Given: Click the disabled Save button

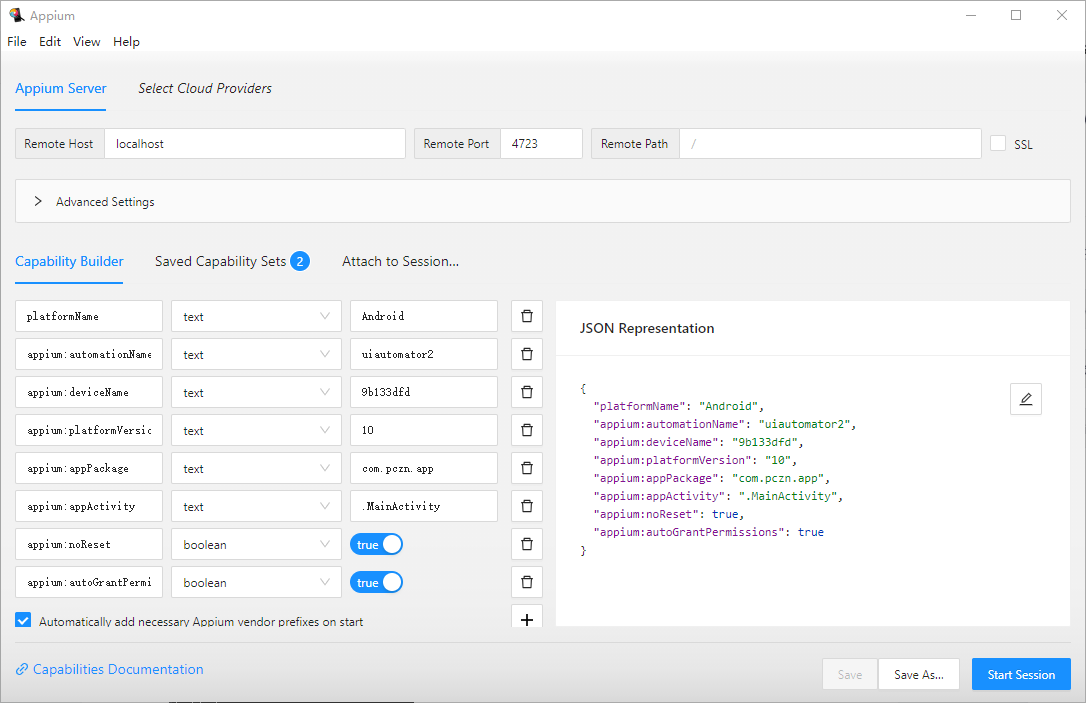Looking at the screenshot, I should click(x=850, y=674).
